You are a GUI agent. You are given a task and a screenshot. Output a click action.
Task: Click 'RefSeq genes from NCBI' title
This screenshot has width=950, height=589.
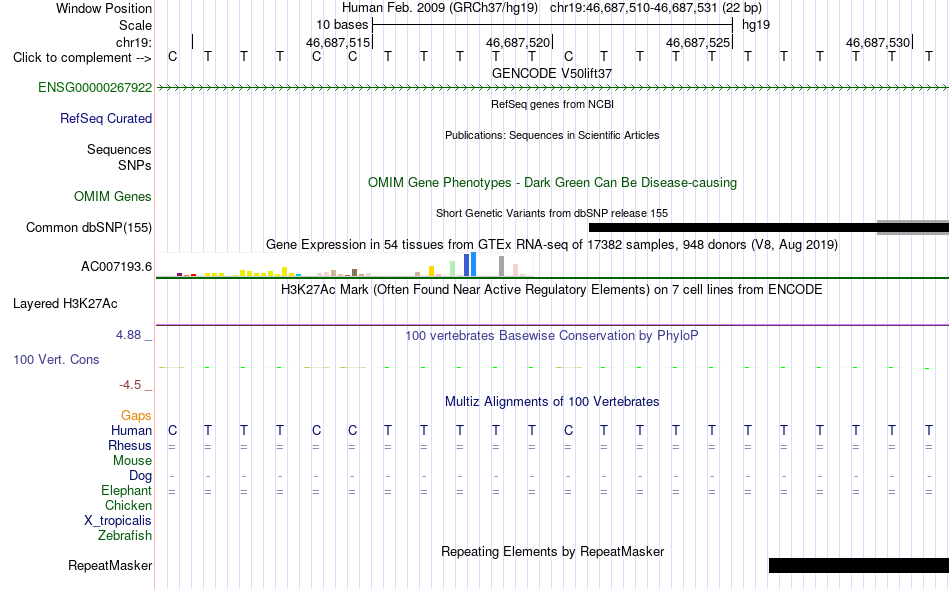pyautogui.click(x=552, y=104)
